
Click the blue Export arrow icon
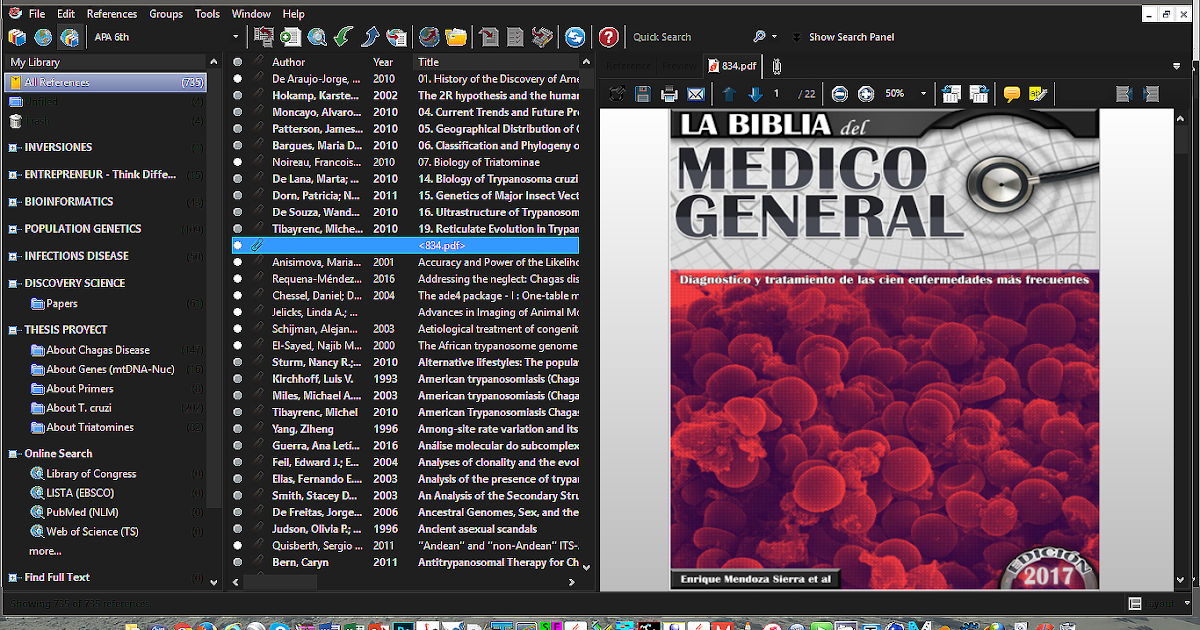coord(370,37)
